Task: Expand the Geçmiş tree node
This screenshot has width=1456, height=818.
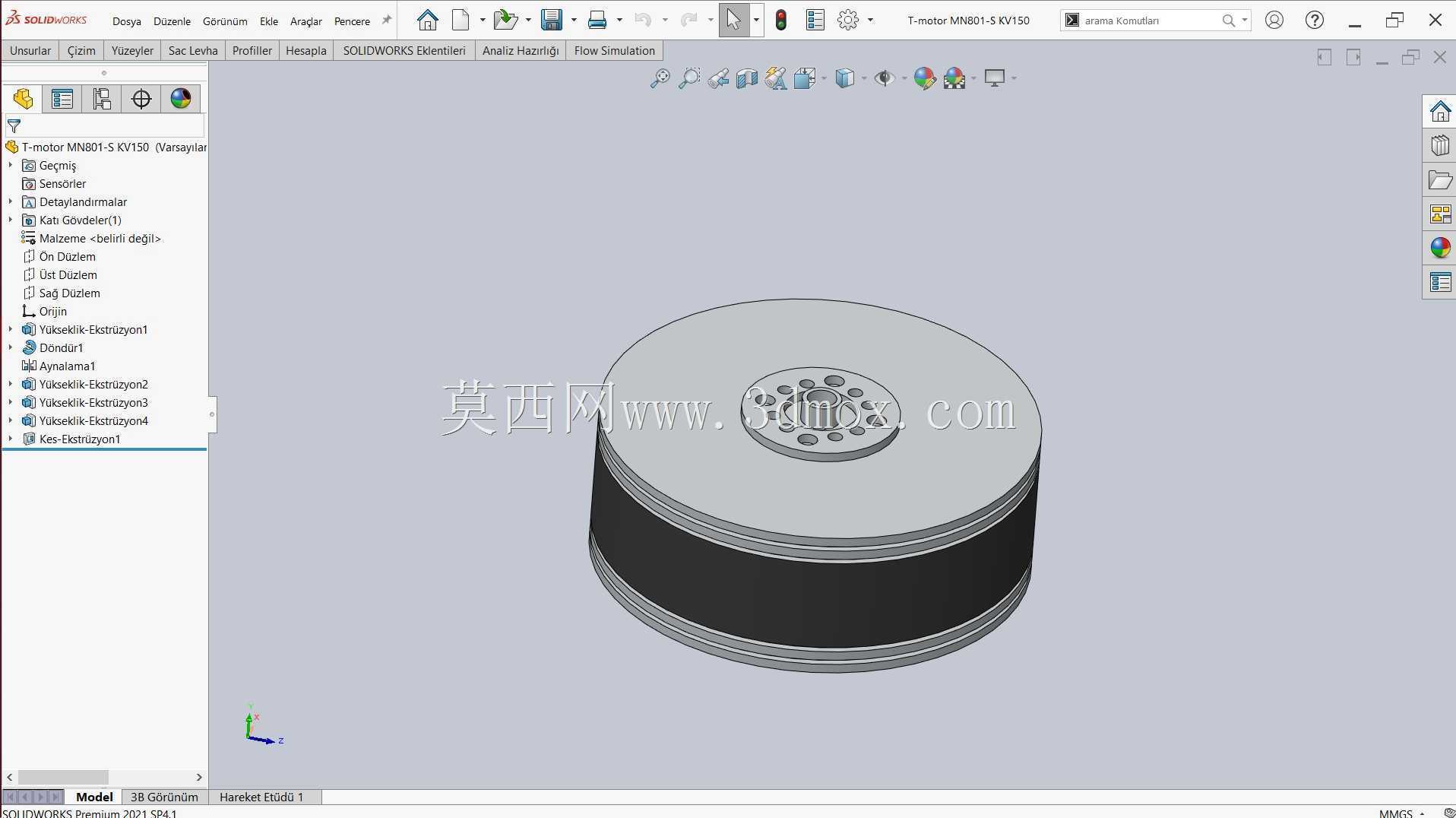Action: [x=11, y=165]
